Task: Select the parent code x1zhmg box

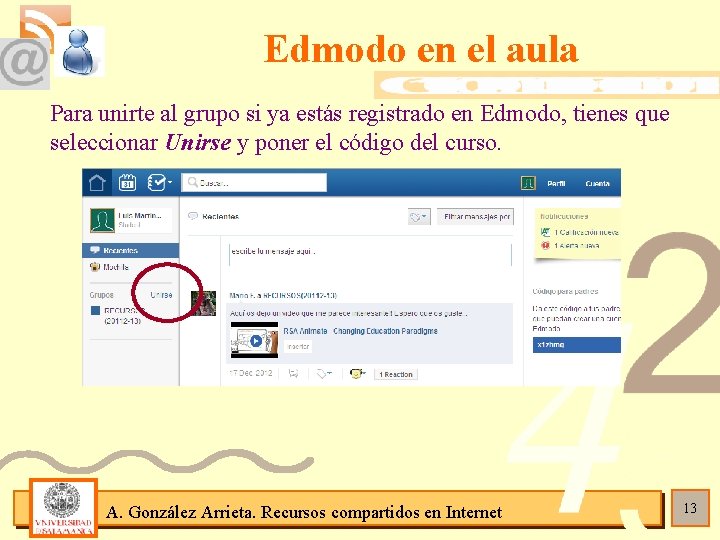Action: [577, 345]
